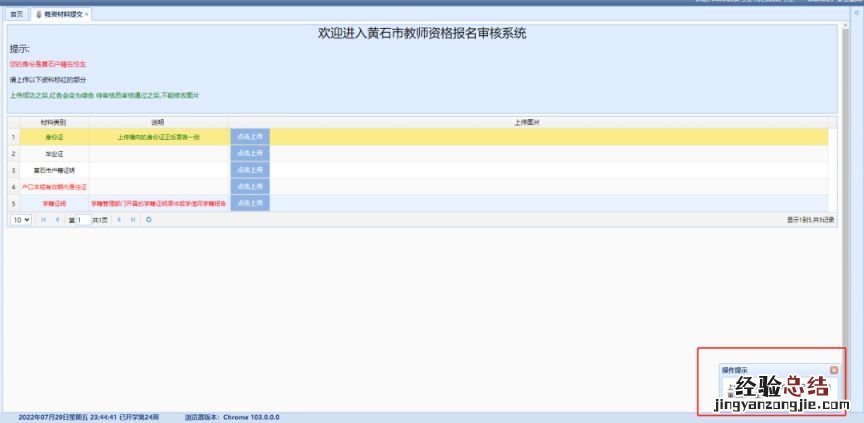Click the row number 3 cell
864x423 pixels.
pyautogui.click(x=13, y=170)
